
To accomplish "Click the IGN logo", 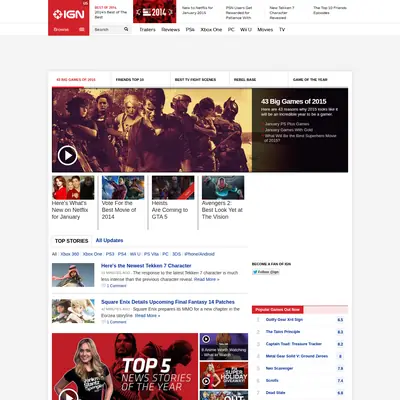I will [x=69, y=14].
